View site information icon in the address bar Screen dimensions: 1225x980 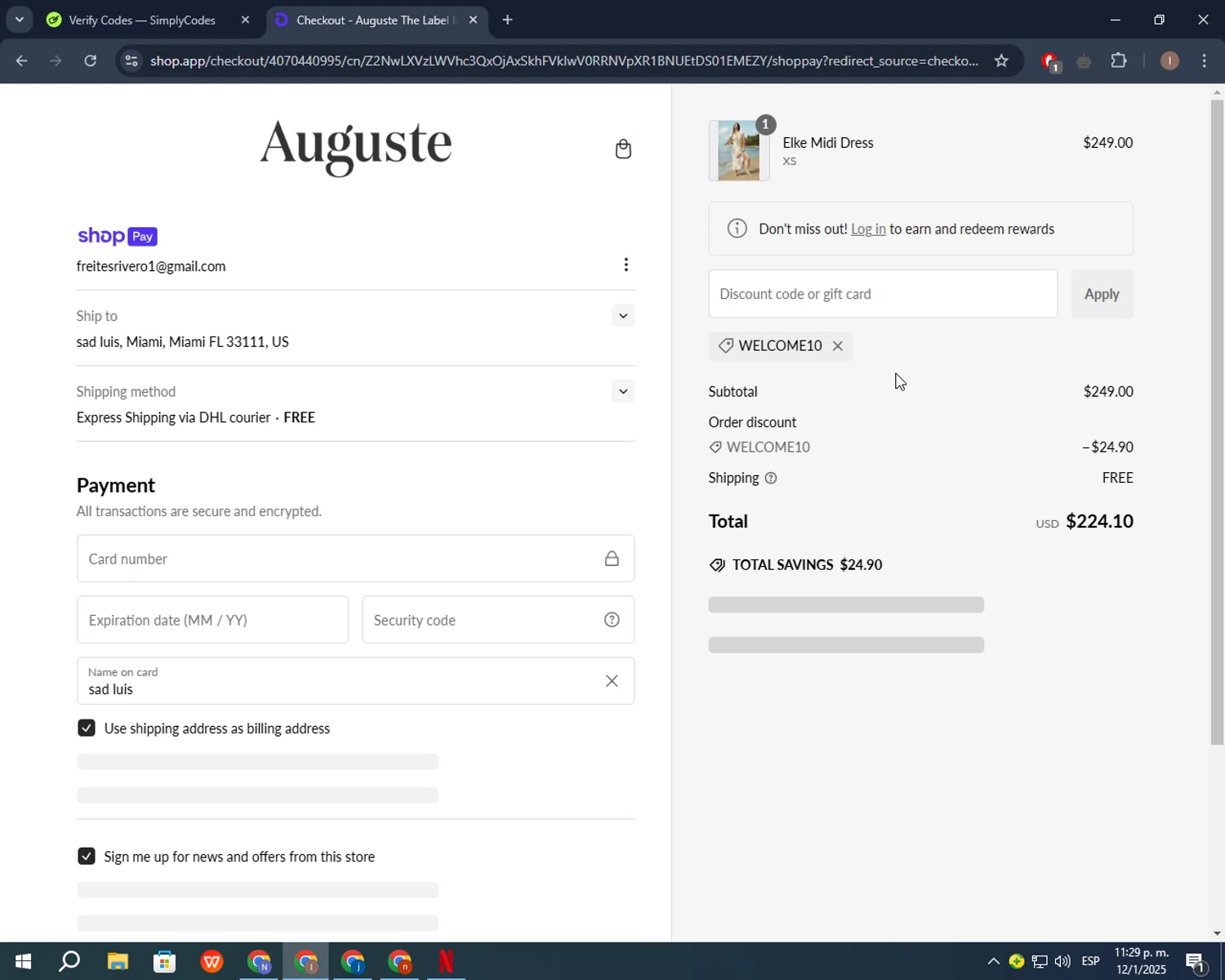pyautogui.click(x=131, y=60)
